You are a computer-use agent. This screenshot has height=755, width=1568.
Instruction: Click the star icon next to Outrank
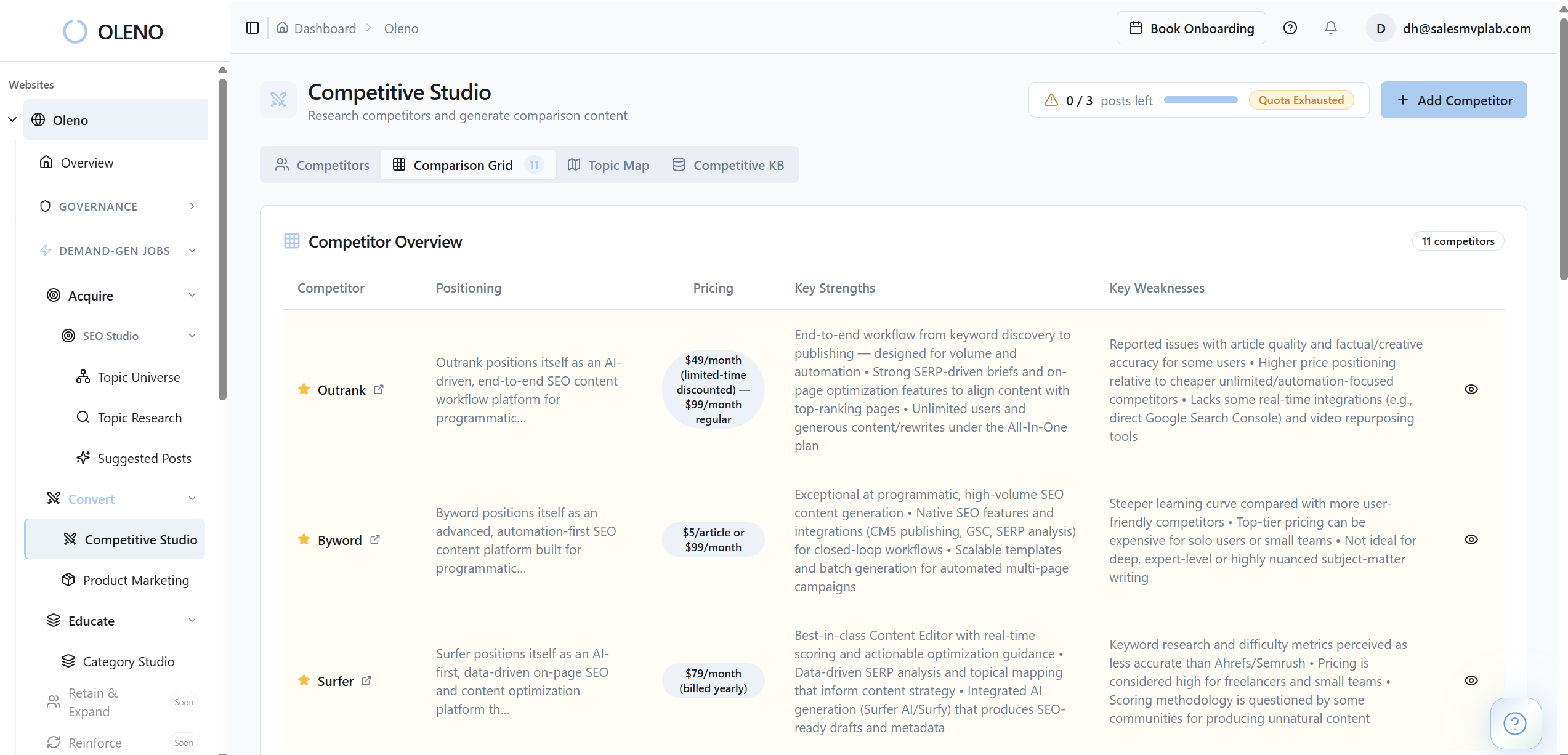tap(304, 389)
